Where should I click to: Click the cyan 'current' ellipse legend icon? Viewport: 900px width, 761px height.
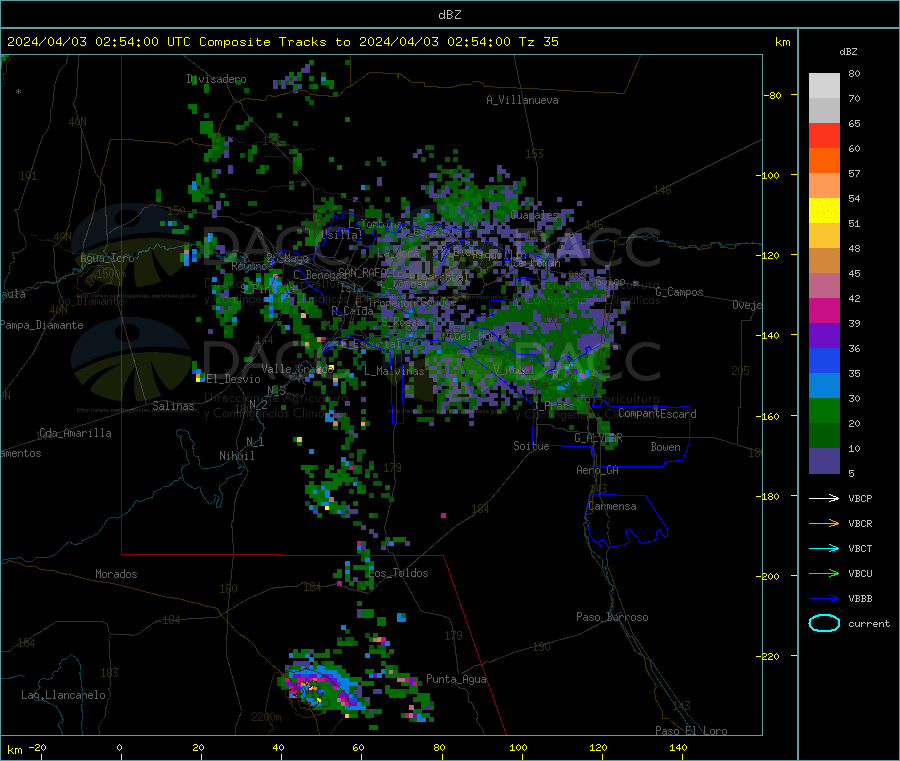tap(824, 623)
